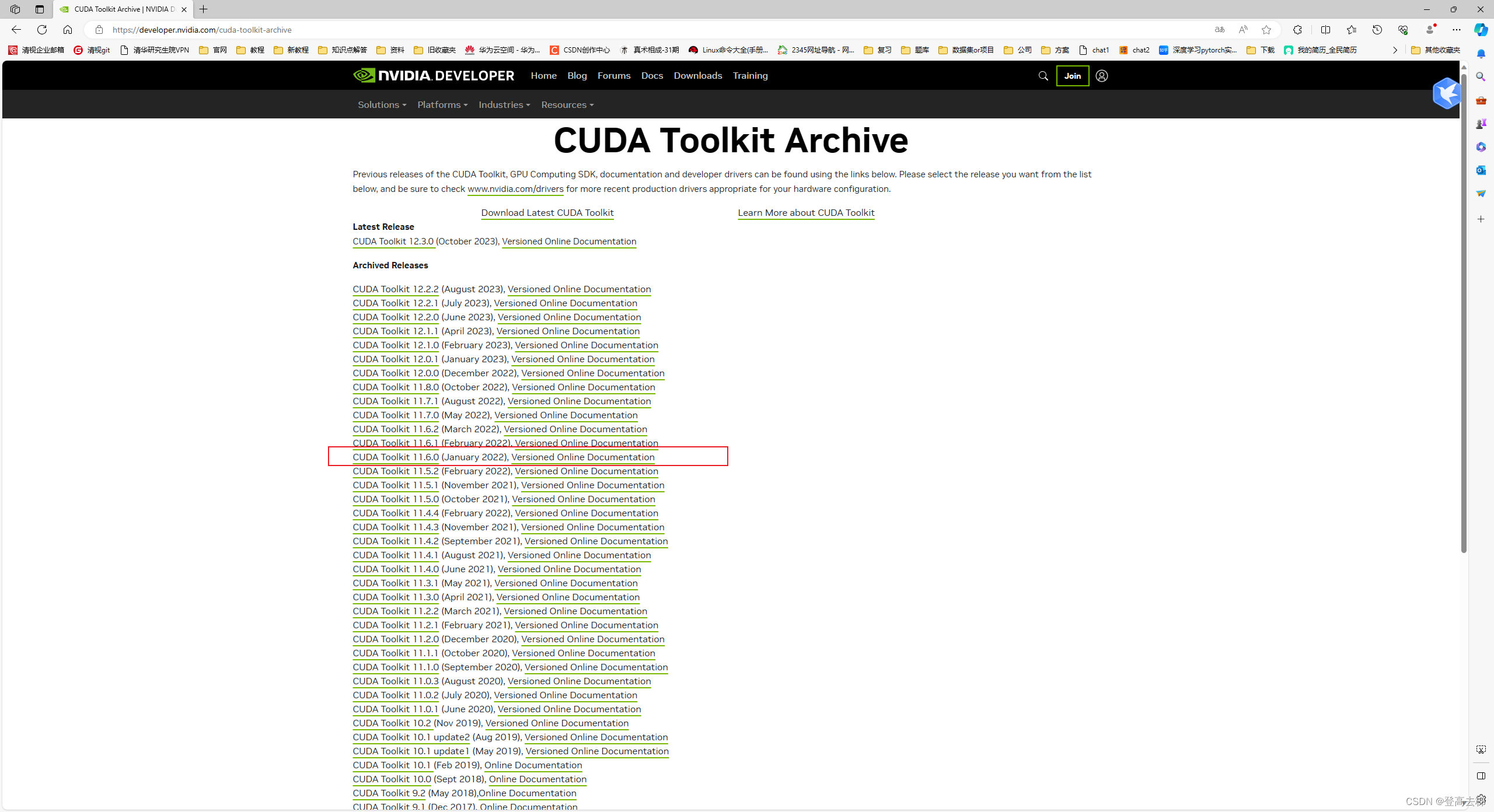Click the green Join button
The image size is (1494, 812).
tap(1072, 76)
